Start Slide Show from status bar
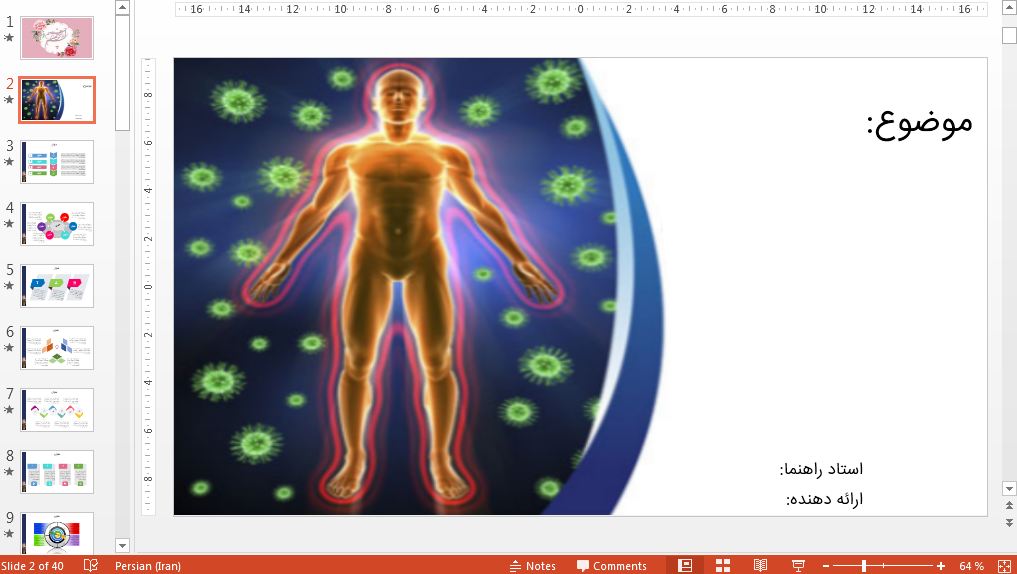Viewport: 1017px width, 574px height. pyautogui.click(x=798, y=565)
